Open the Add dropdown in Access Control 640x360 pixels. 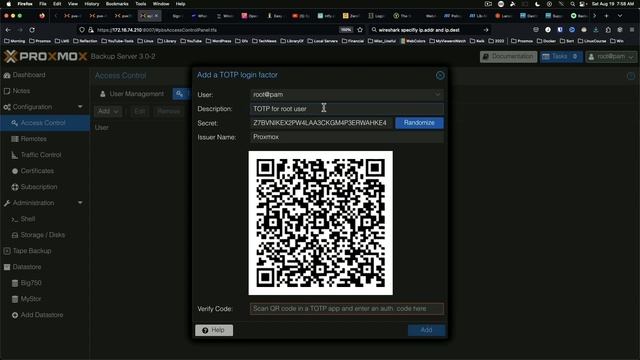tap(108, 111)
